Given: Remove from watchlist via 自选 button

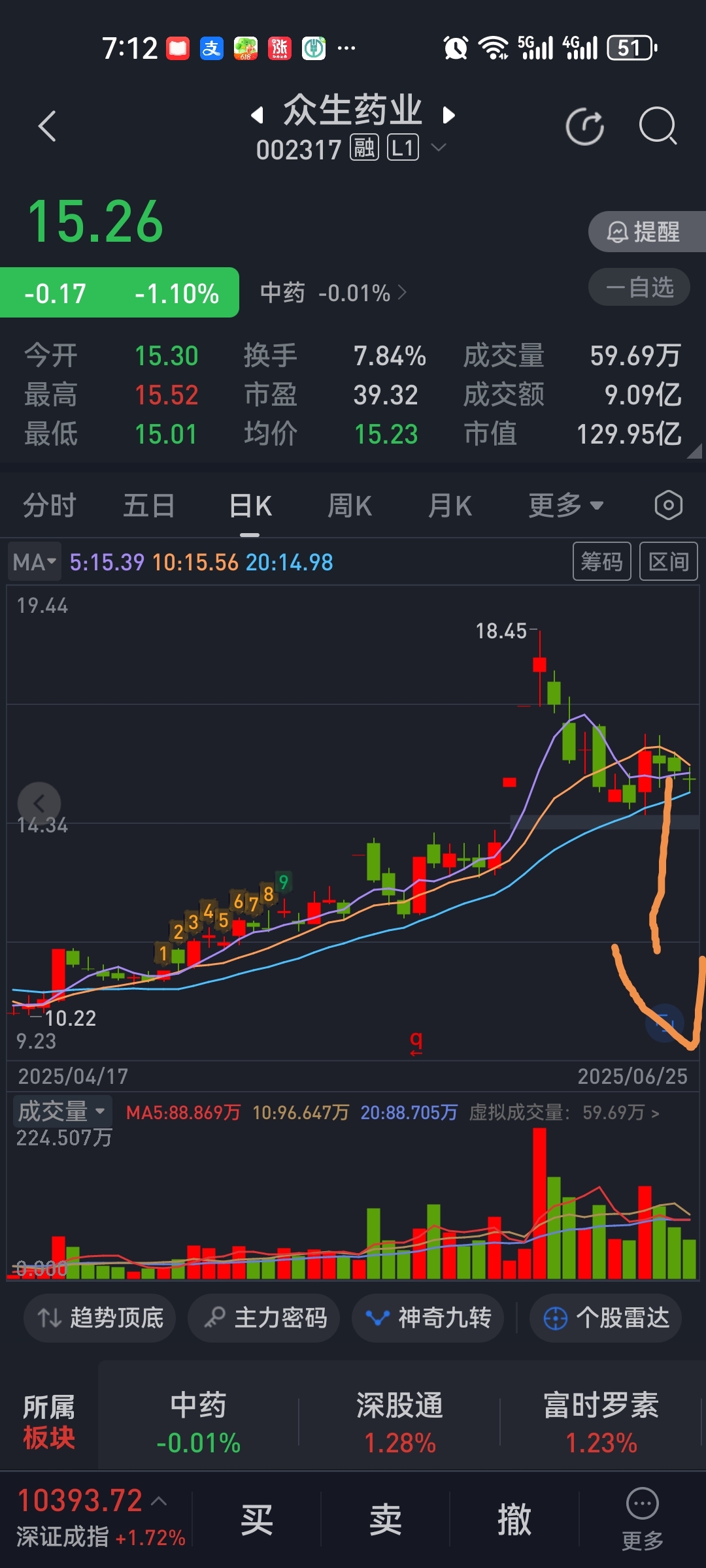Looking at the screenshot, I should (x=639, y=287).
